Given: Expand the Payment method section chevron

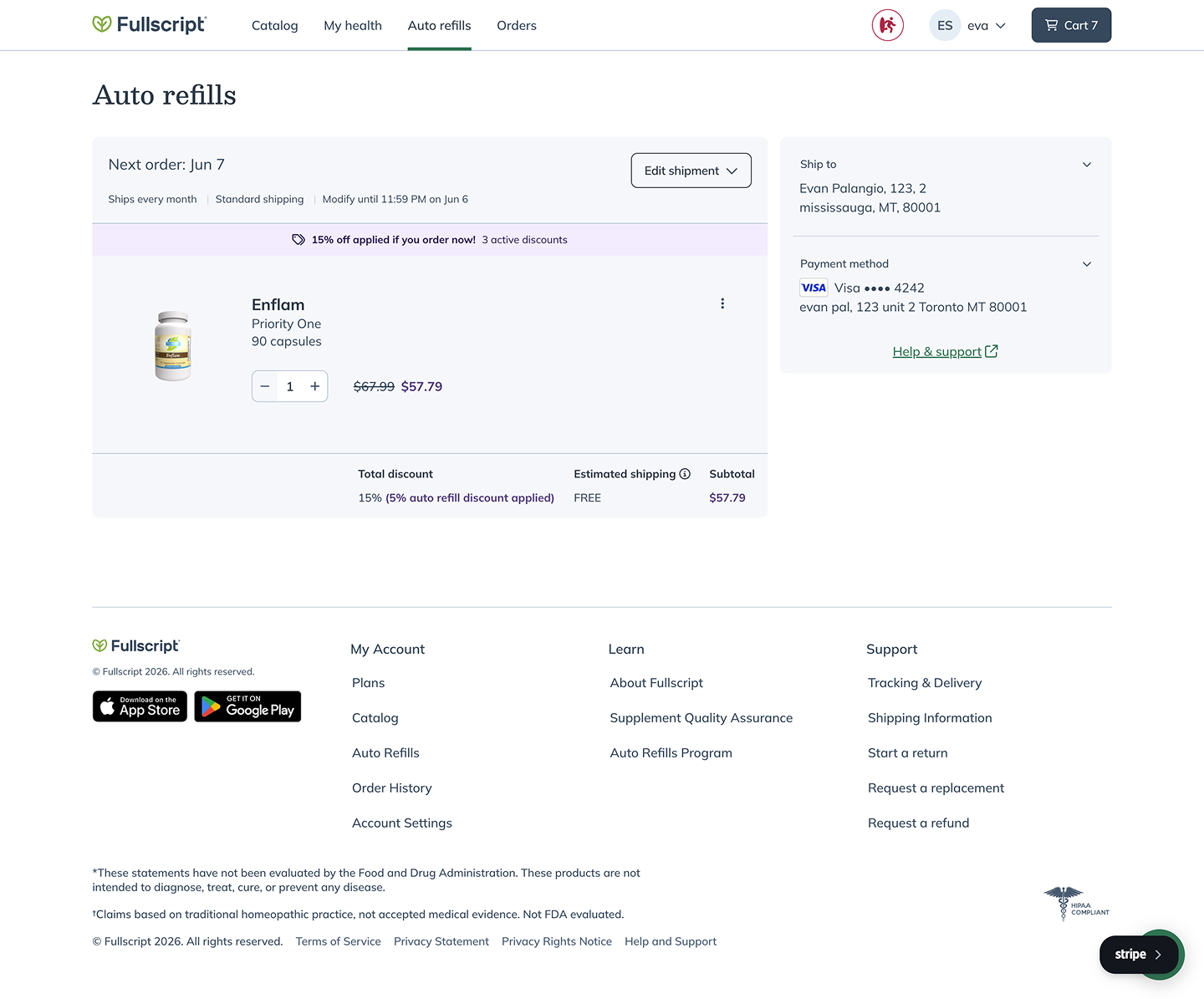Looking at the screenshot, I should click(x=1087, y=264).
